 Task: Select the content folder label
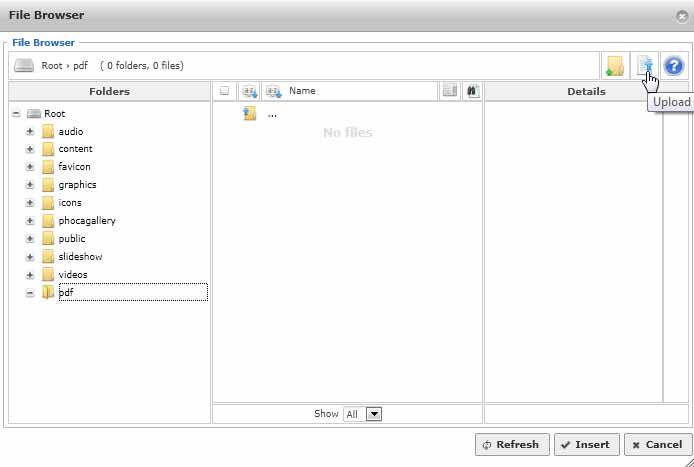(76, 149)
